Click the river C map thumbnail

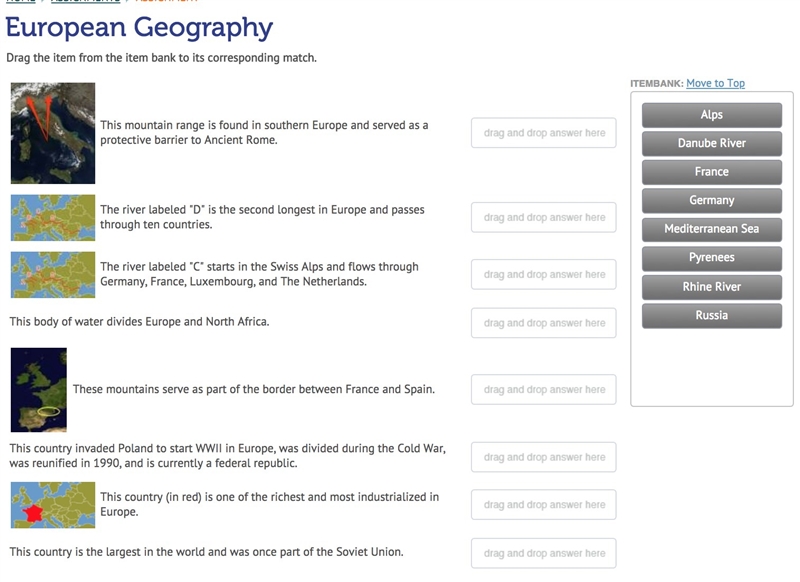point(53,274)
